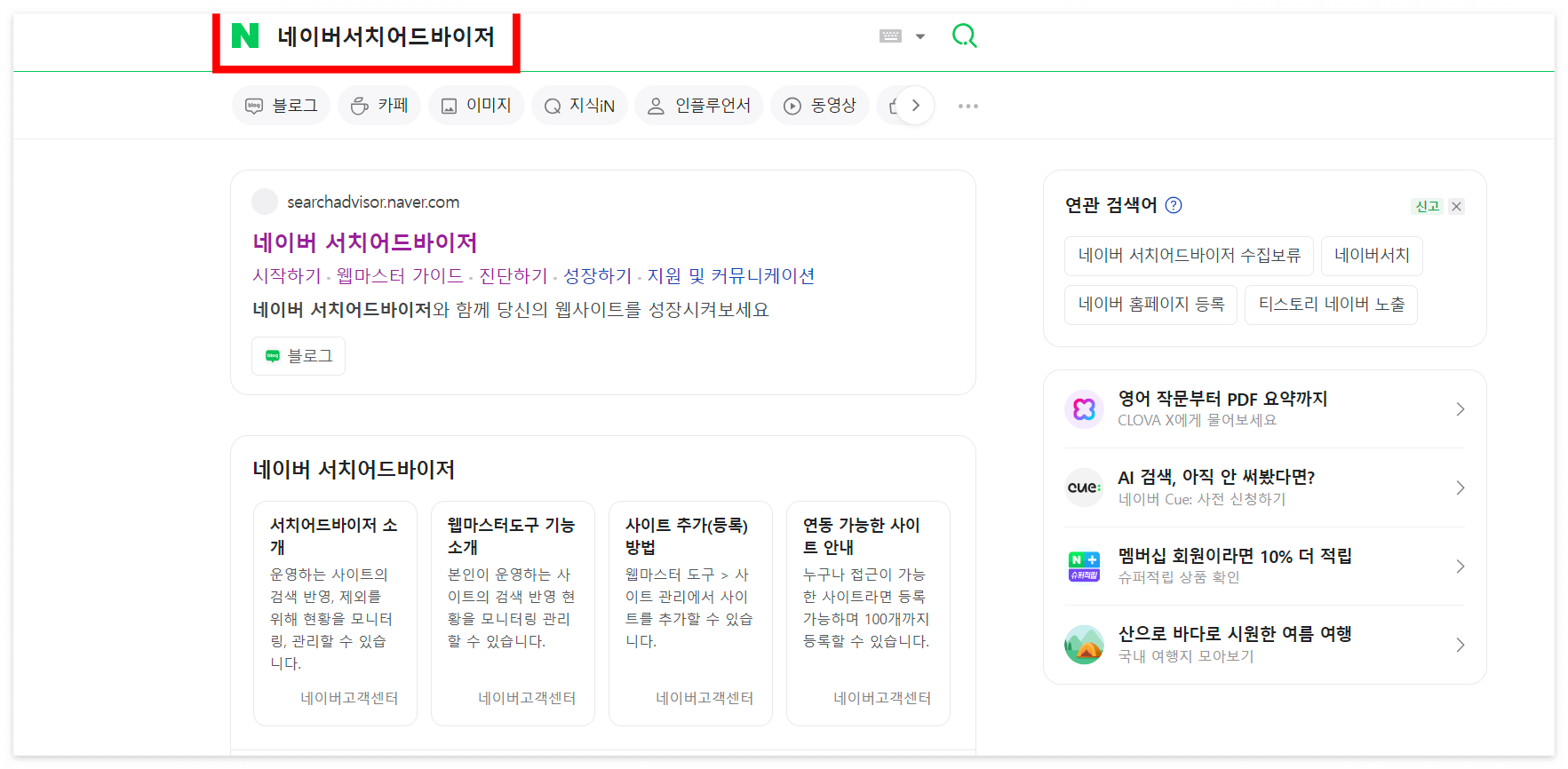Click the 네이버 서치어드바이저 section heading

(354, 469)
